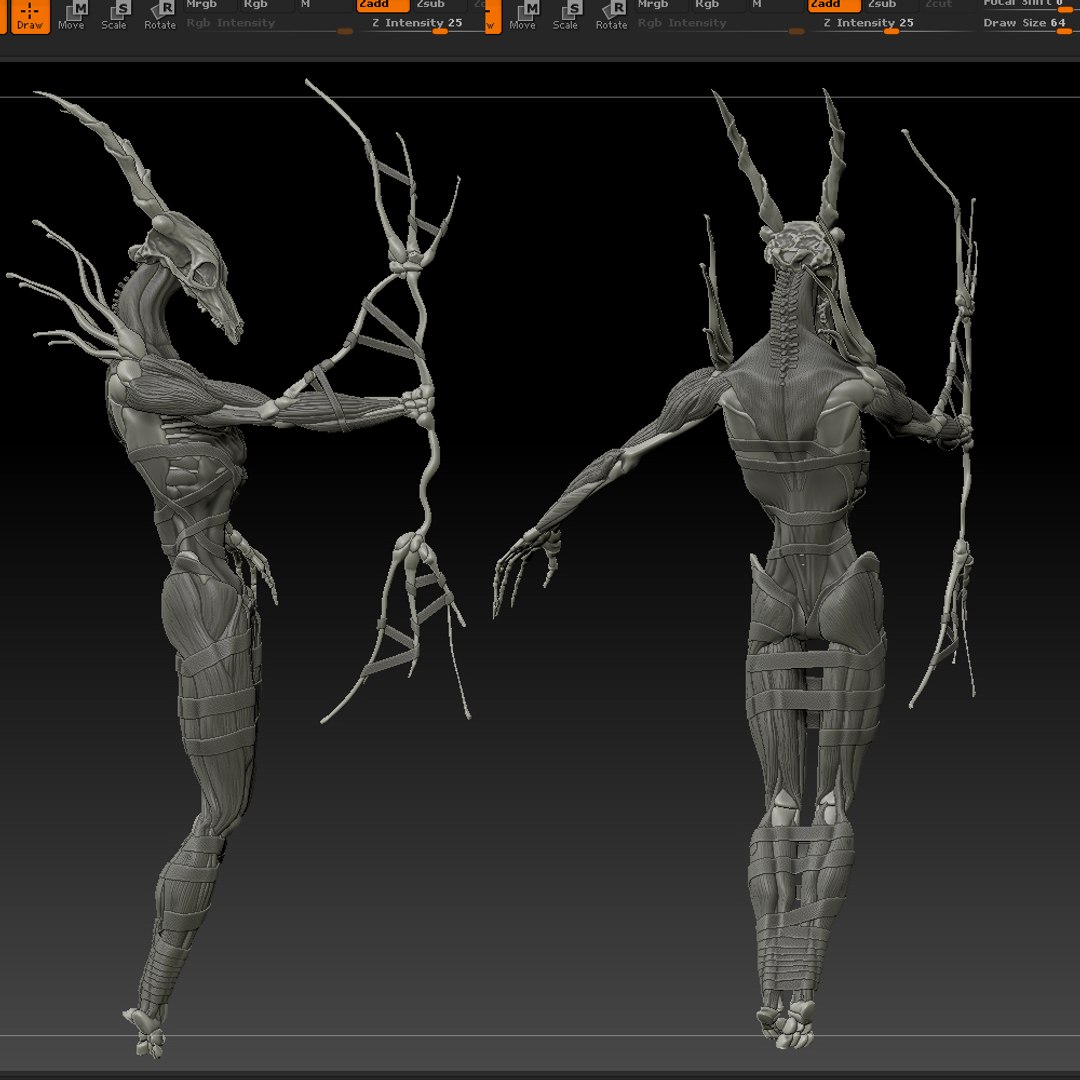Select the Rotate tool in the right toolbar
Viewport: 1080px width, 1080px height.
point(611,17)
